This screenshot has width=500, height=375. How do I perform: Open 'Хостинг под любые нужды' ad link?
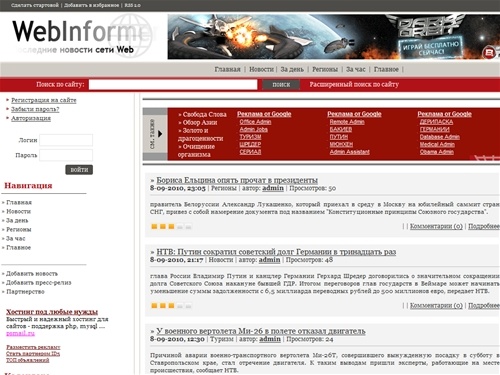coord(52,312)
